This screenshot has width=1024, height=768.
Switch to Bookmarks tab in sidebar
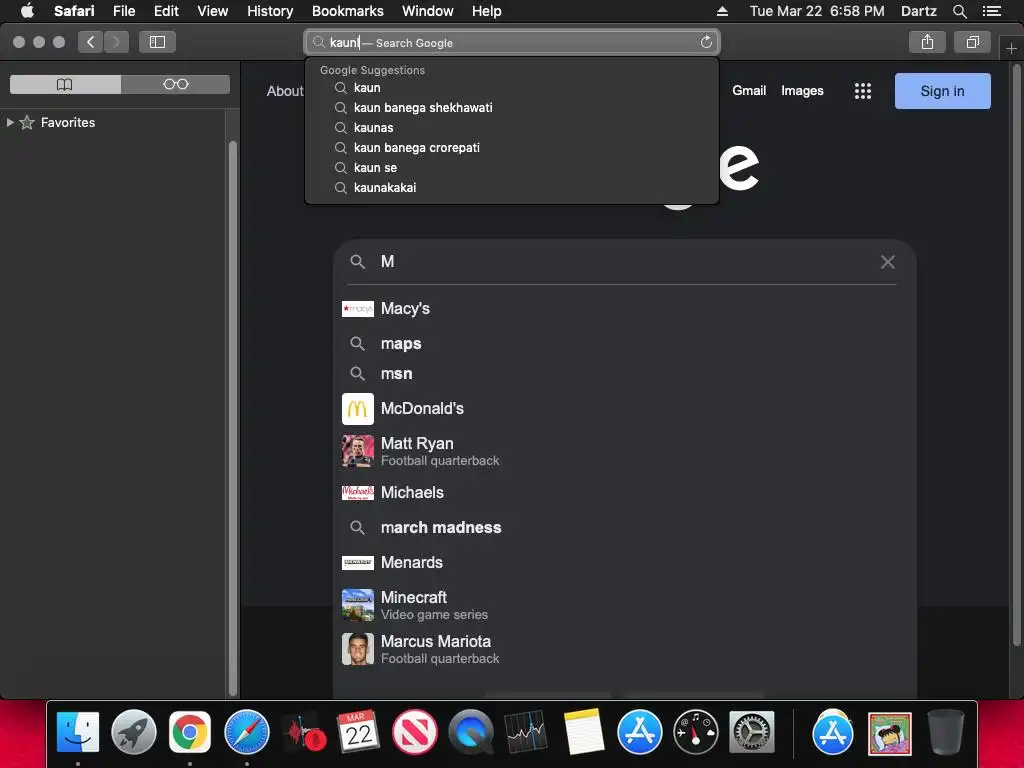pyautogui.click(x=65, y=84)
